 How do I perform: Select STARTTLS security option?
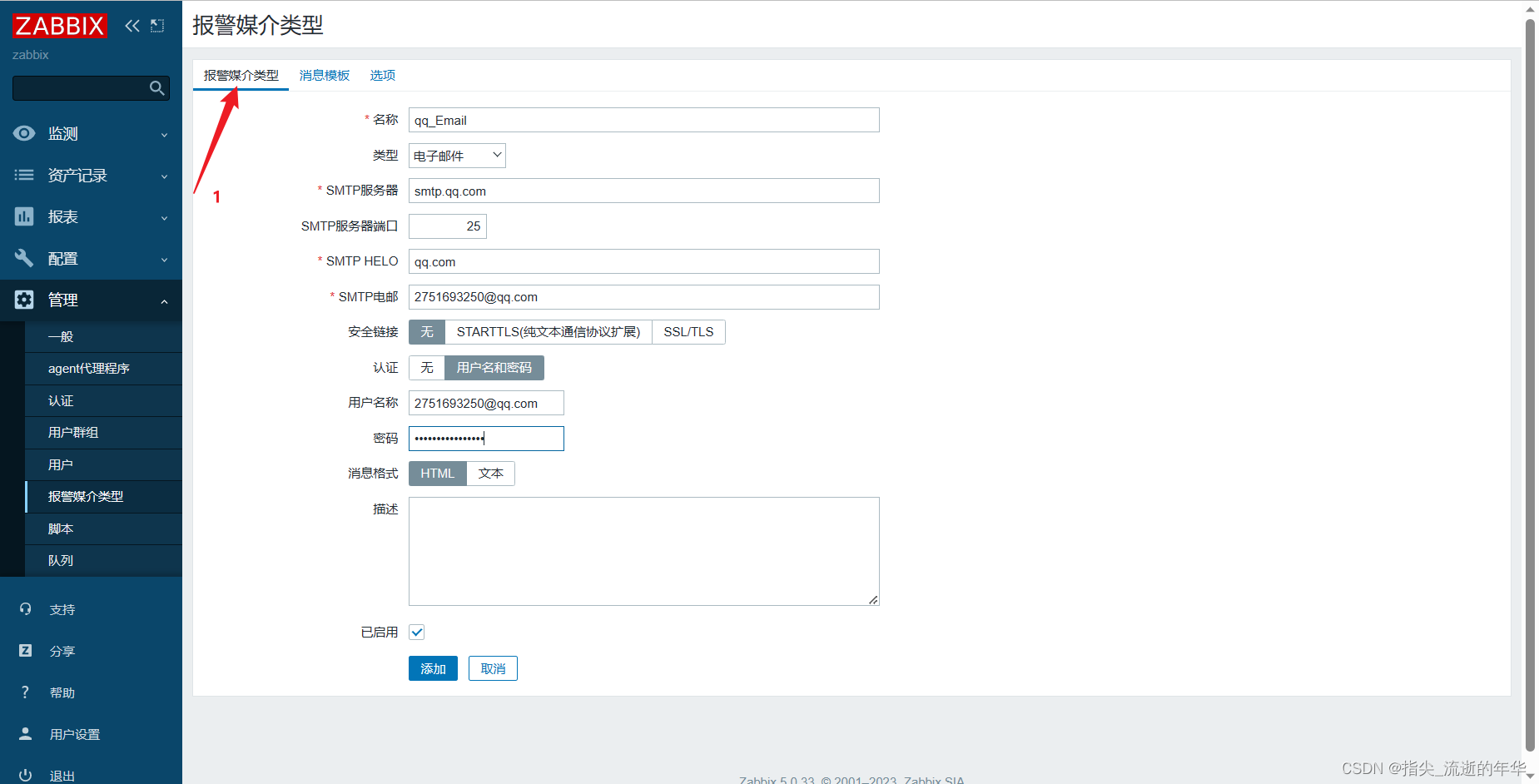[x=549, y=332]
